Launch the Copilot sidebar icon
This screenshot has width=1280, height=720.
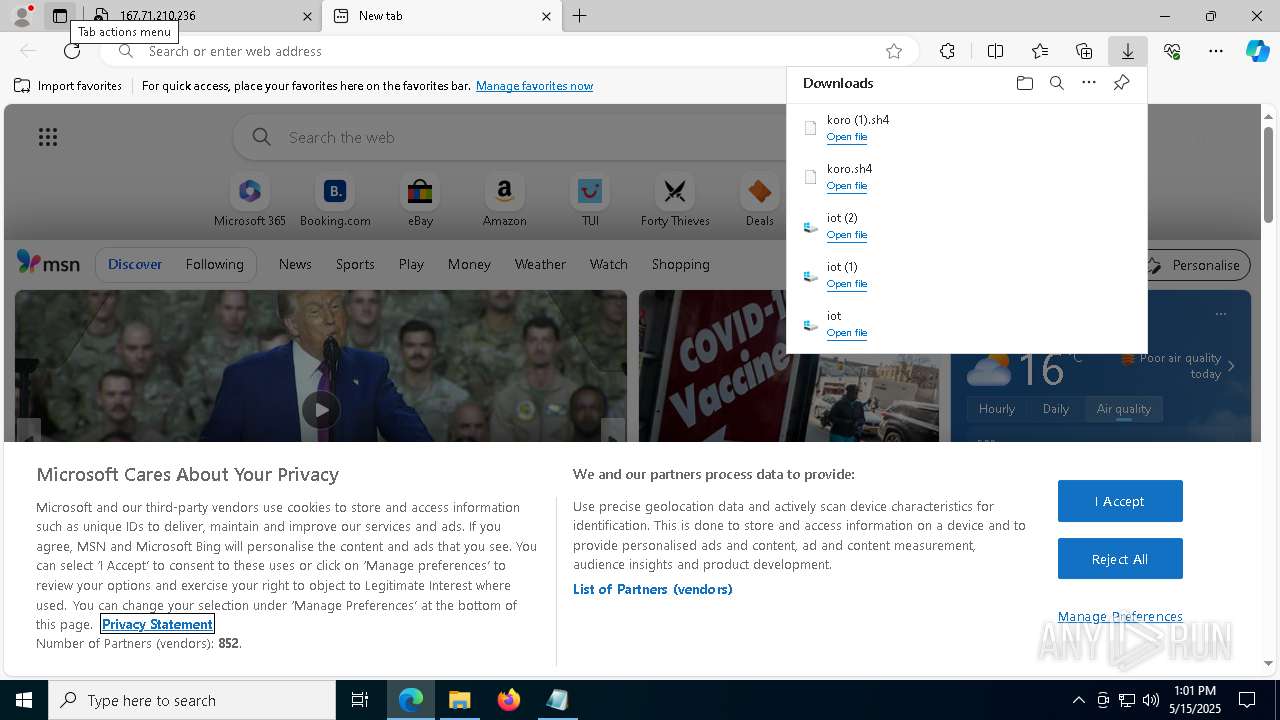[x=1258, y=51]
